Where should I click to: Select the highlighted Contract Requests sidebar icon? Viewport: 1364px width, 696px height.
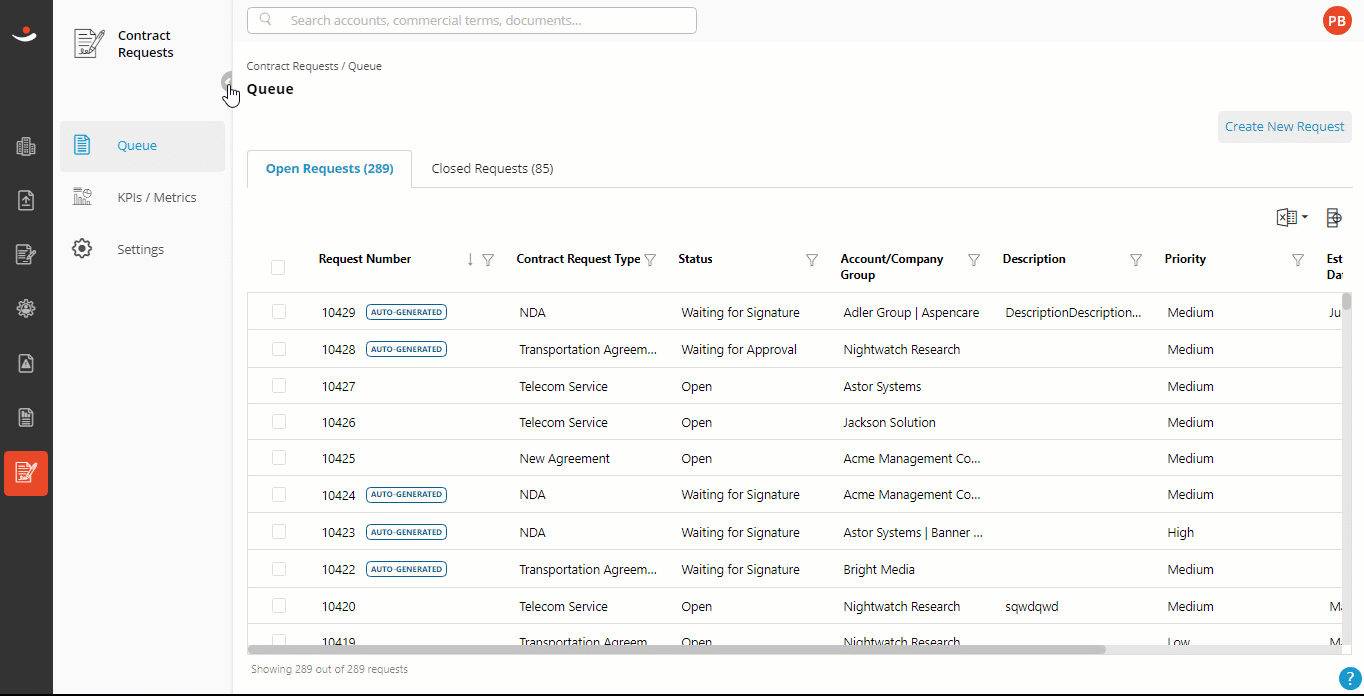(x=26, y=473)
